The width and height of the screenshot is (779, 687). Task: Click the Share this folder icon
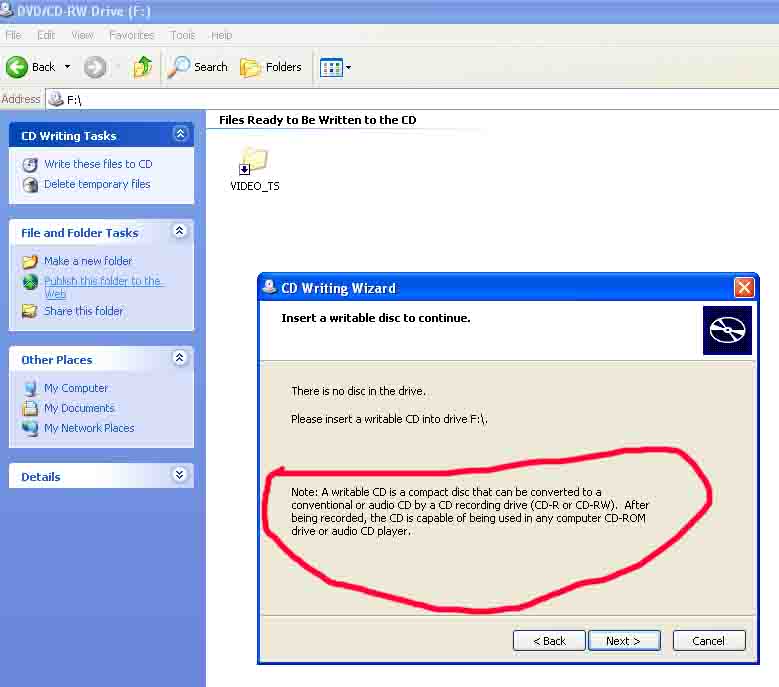pos(30,311)
